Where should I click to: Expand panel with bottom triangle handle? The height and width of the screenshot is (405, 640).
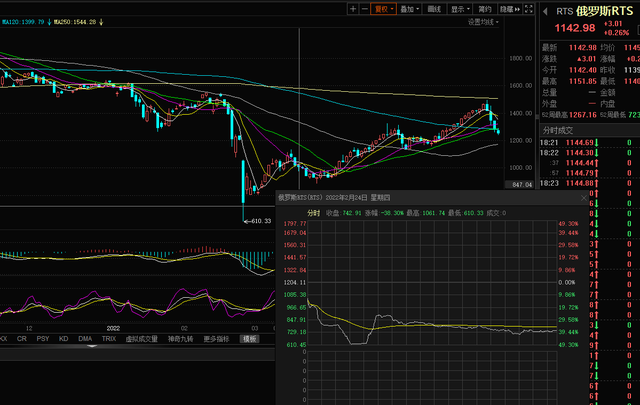(x=92, y=346)
